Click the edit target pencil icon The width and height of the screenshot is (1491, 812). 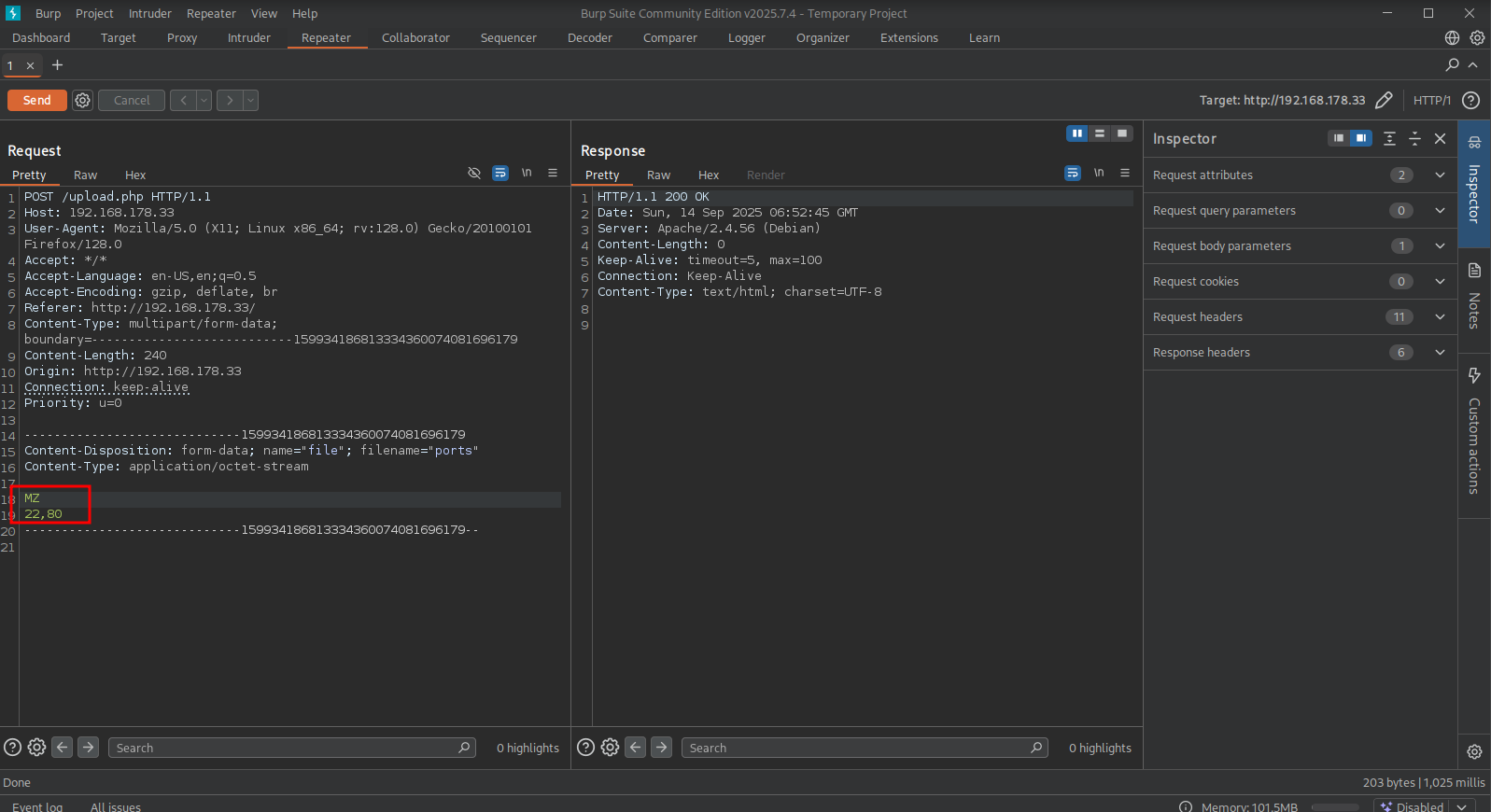coord(1384,101)
